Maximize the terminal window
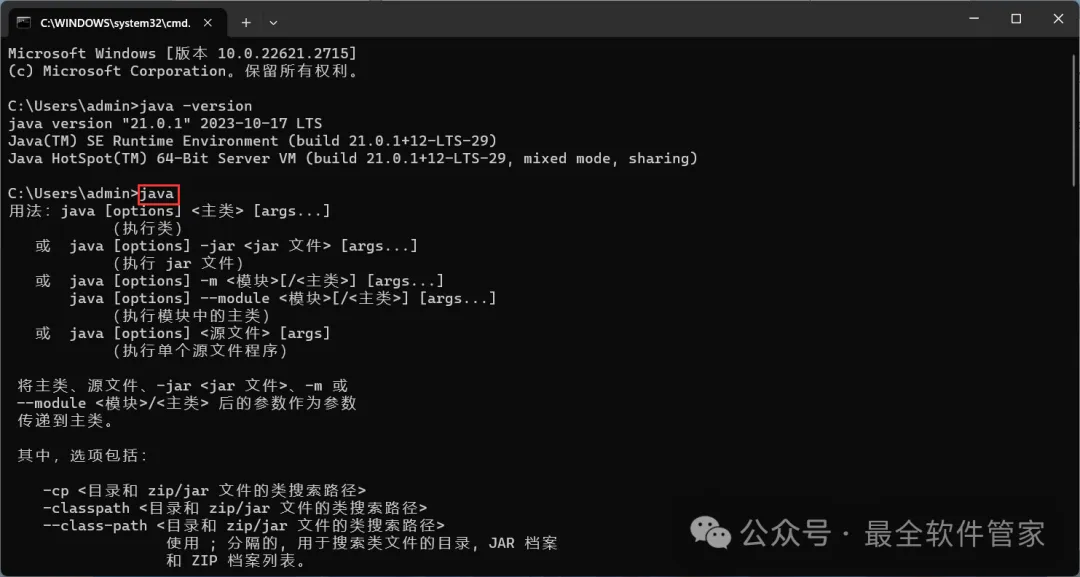Viewport: 1080px width, 577px height. (x=1016, y=19)
